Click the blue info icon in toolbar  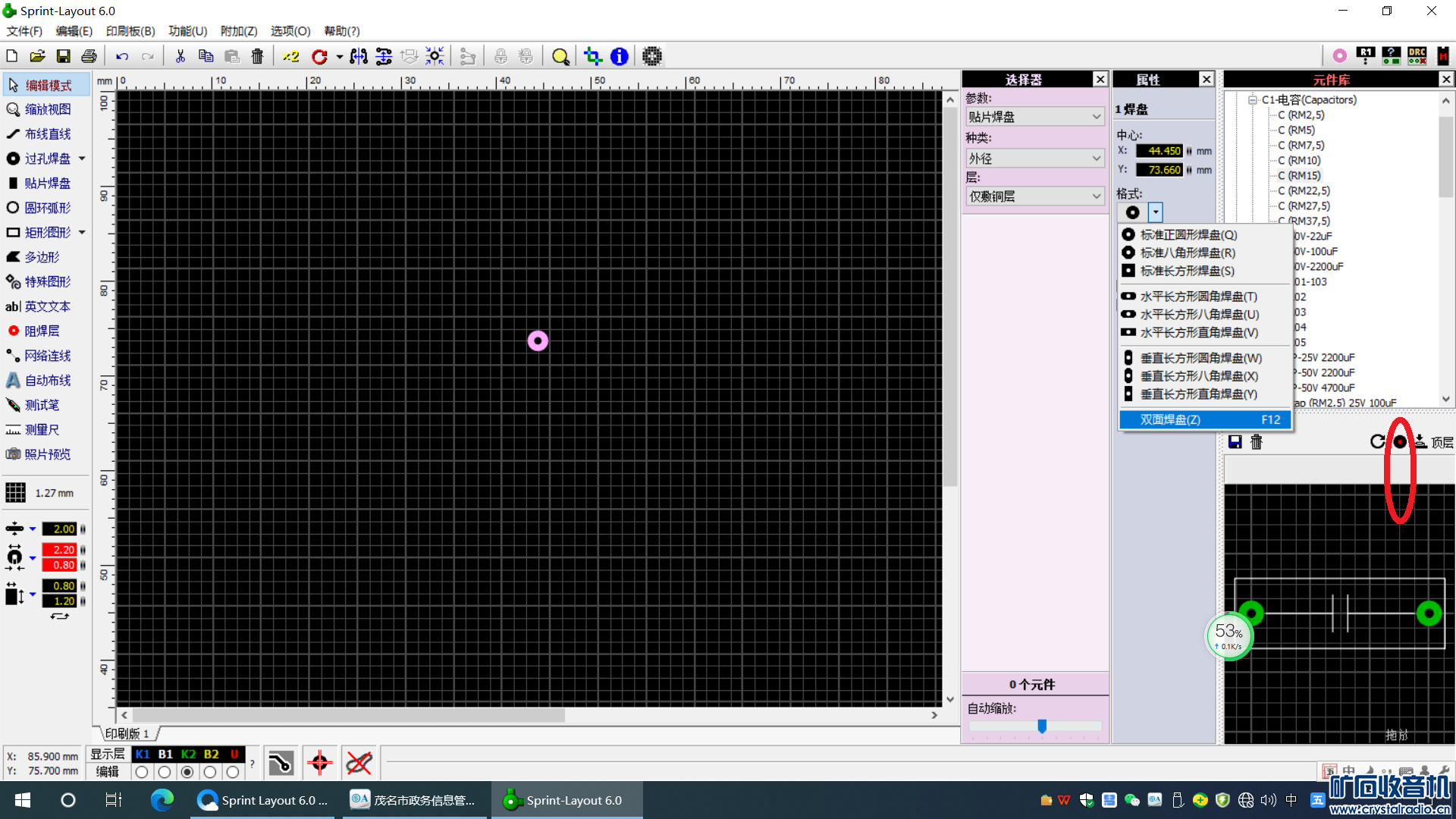pos(620,56)
